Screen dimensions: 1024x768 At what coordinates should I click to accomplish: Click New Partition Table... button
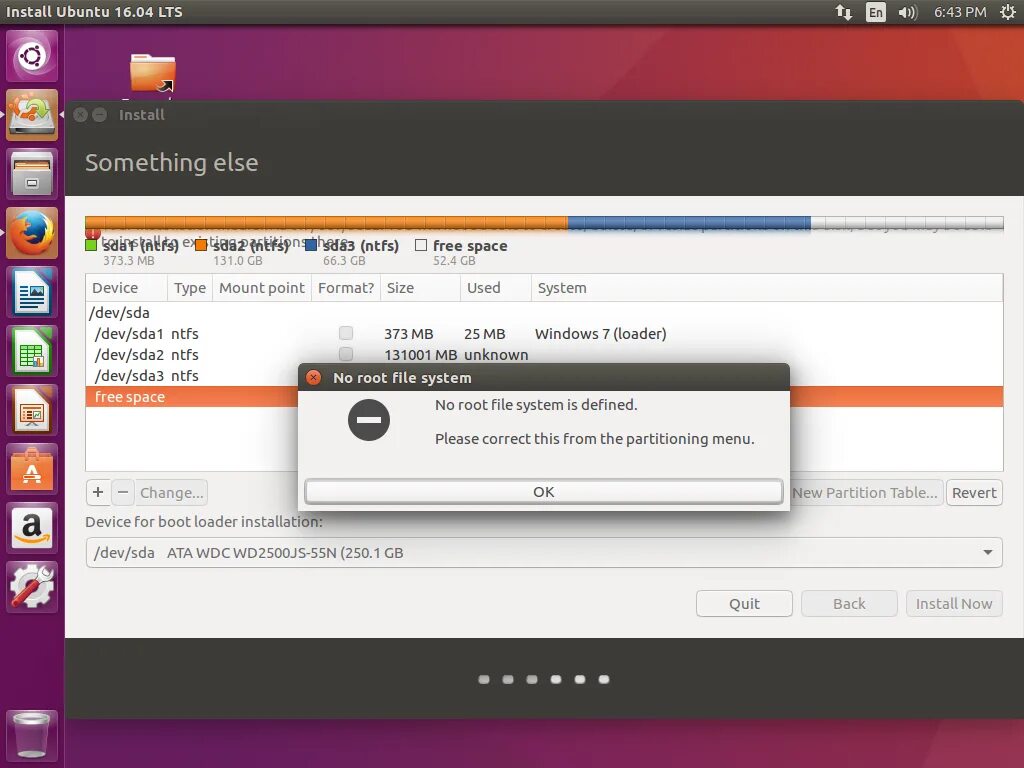coord(865,492)
